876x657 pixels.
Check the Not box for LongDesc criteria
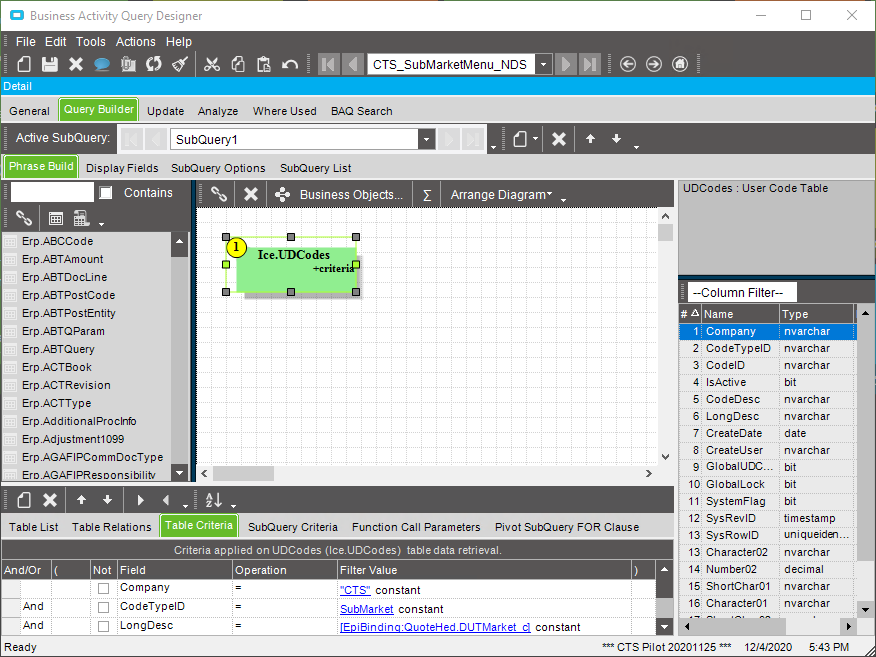(103, 626)
